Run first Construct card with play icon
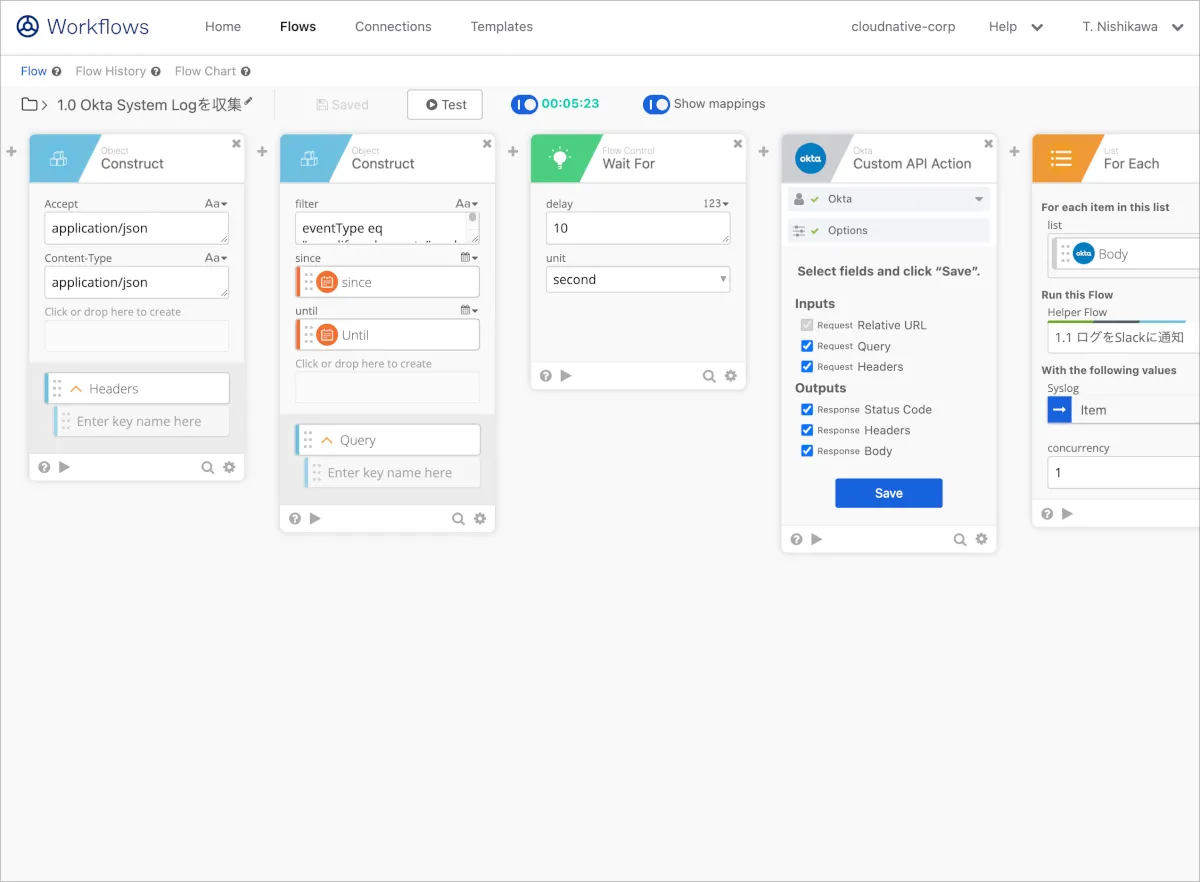The height and width of the screenshot is (882, 1200). click(64, 467)
